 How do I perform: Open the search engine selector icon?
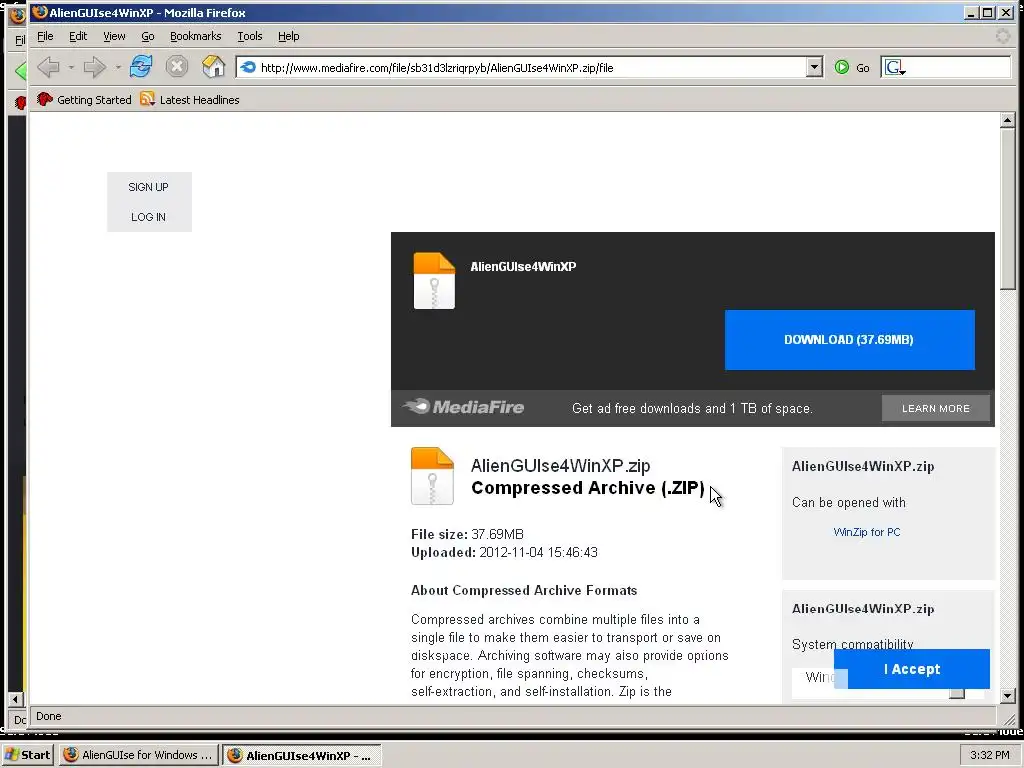(895, 67)
